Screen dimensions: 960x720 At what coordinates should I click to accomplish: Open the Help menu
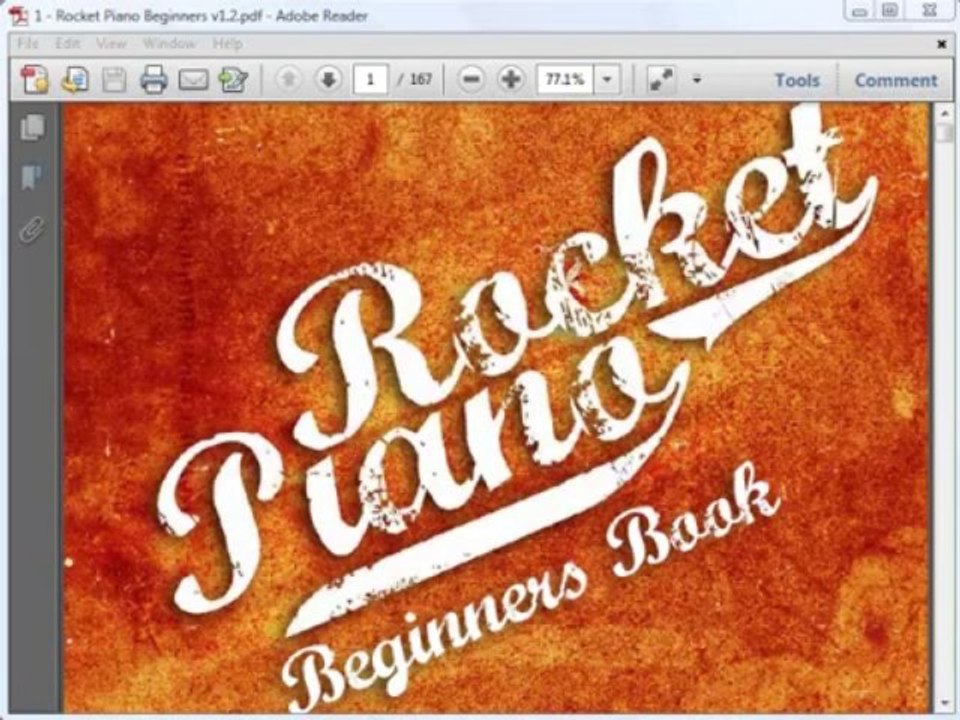coord(228,43)
